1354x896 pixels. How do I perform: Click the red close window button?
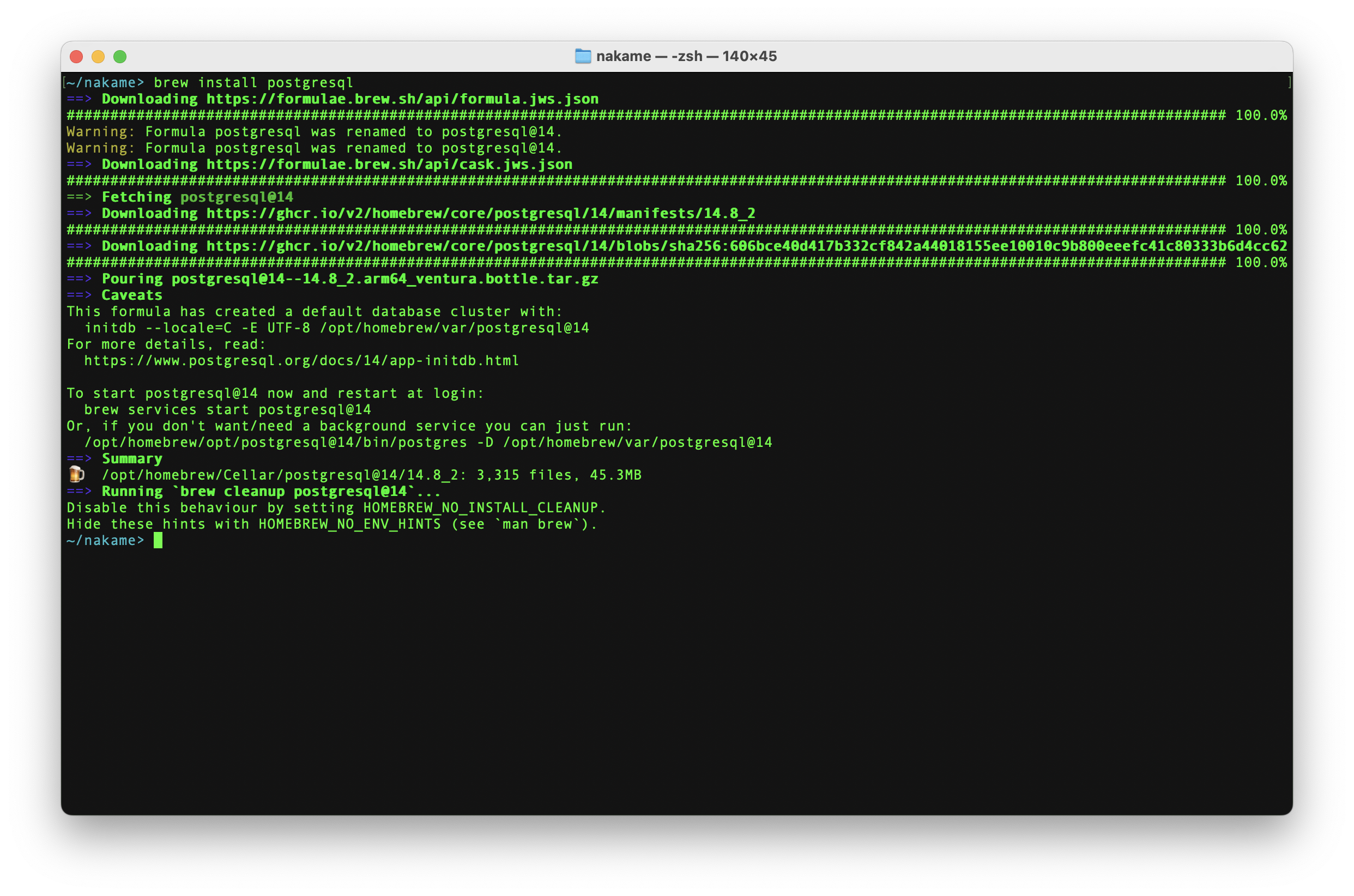click(76, 57)
